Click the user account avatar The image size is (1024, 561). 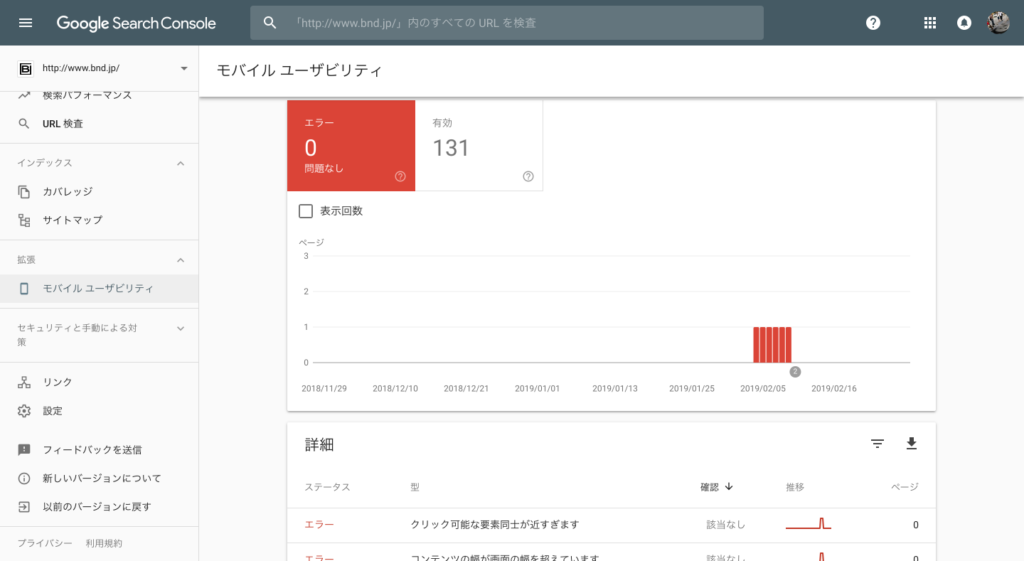point(998,23)
